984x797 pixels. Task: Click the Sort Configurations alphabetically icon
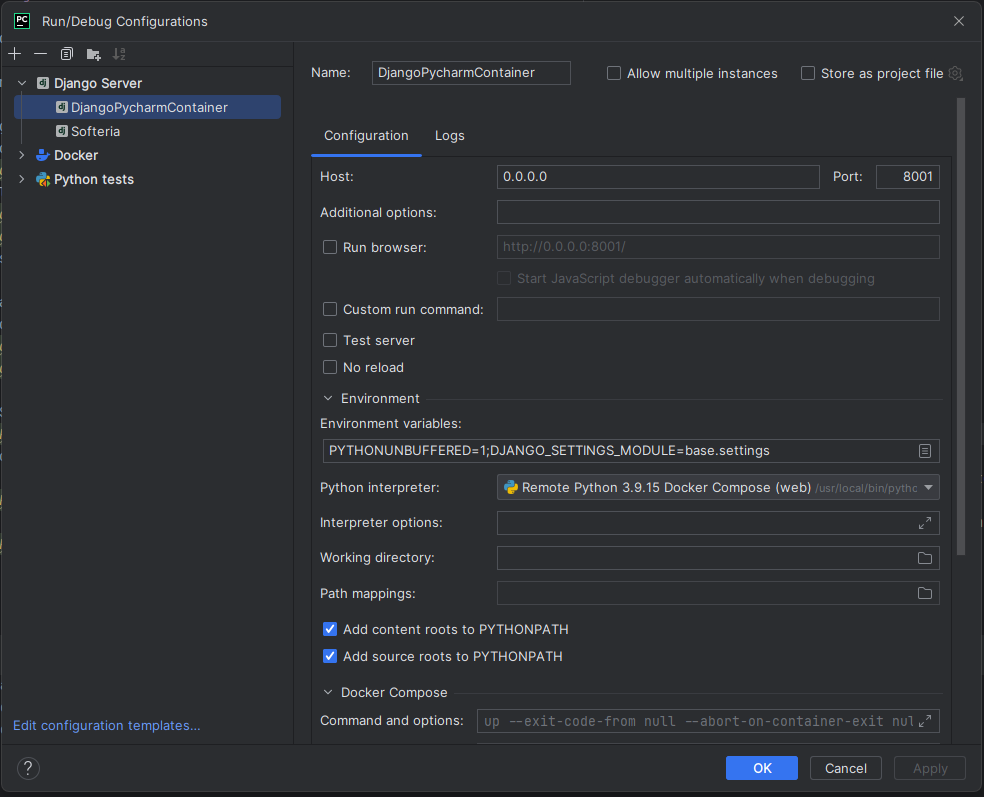coord(119,54)
